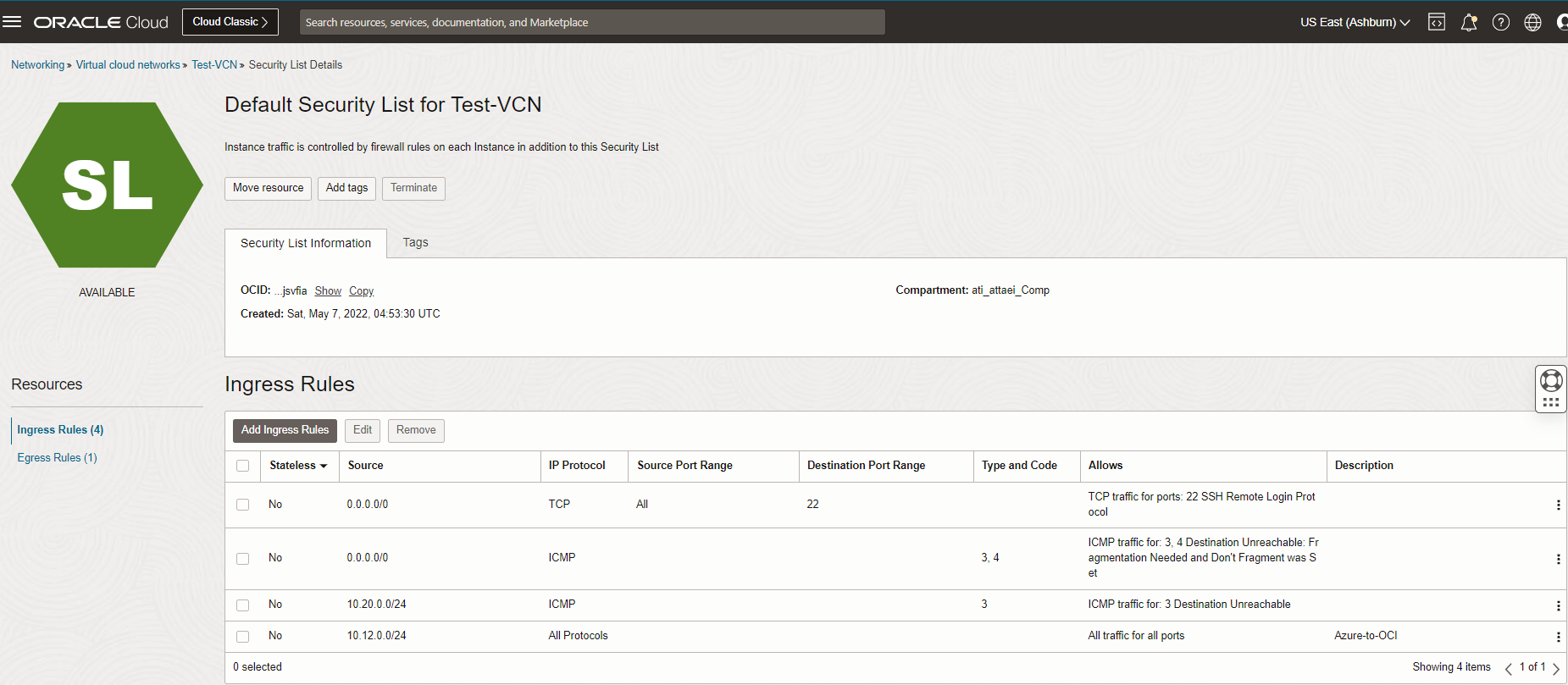
Task: Click the search resources and services field
Action: 591,22
